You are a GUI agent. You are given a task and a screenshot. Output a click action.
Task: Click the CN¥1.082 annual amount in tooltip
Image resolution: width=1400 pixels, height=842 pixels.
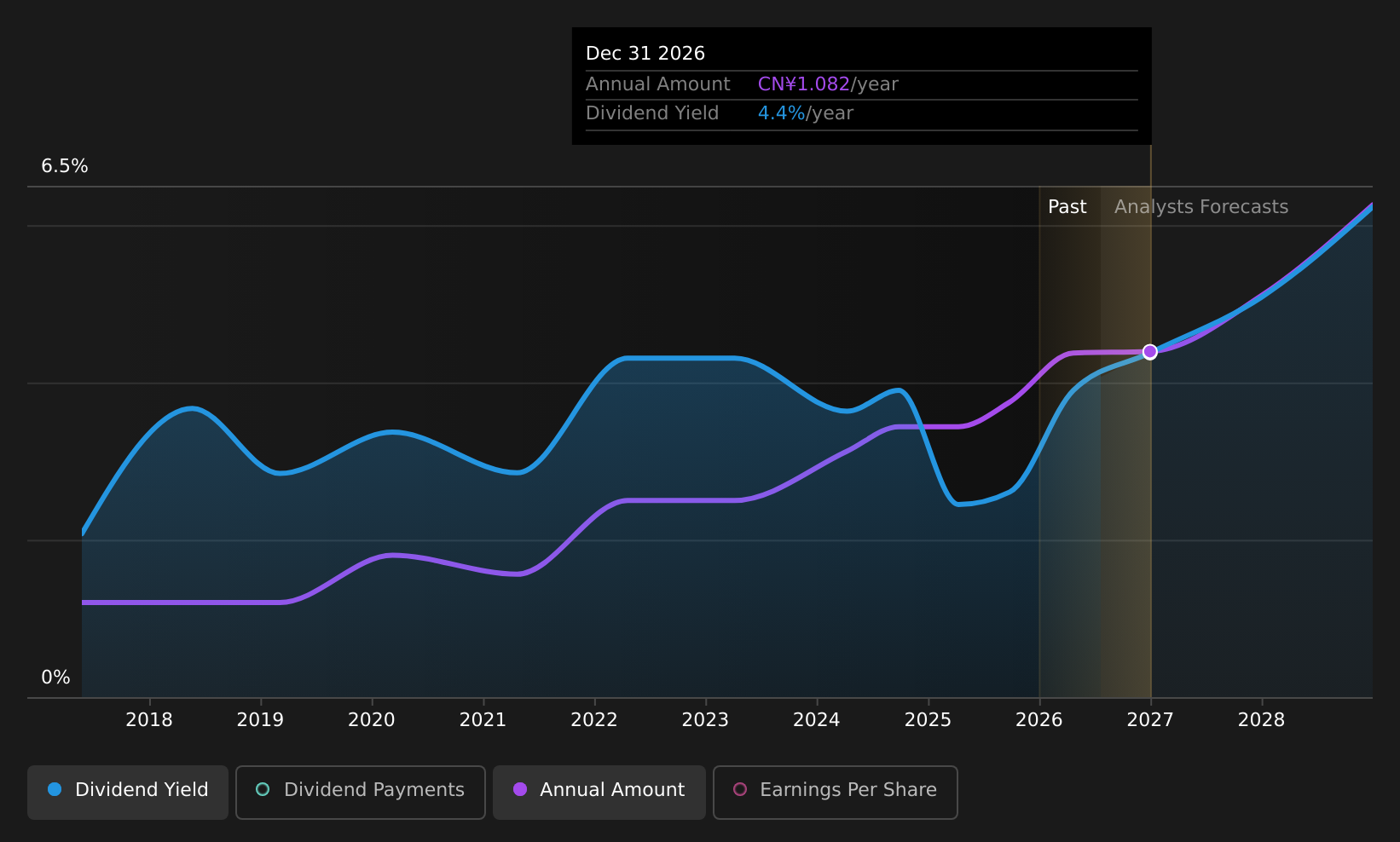coord(804,84)
